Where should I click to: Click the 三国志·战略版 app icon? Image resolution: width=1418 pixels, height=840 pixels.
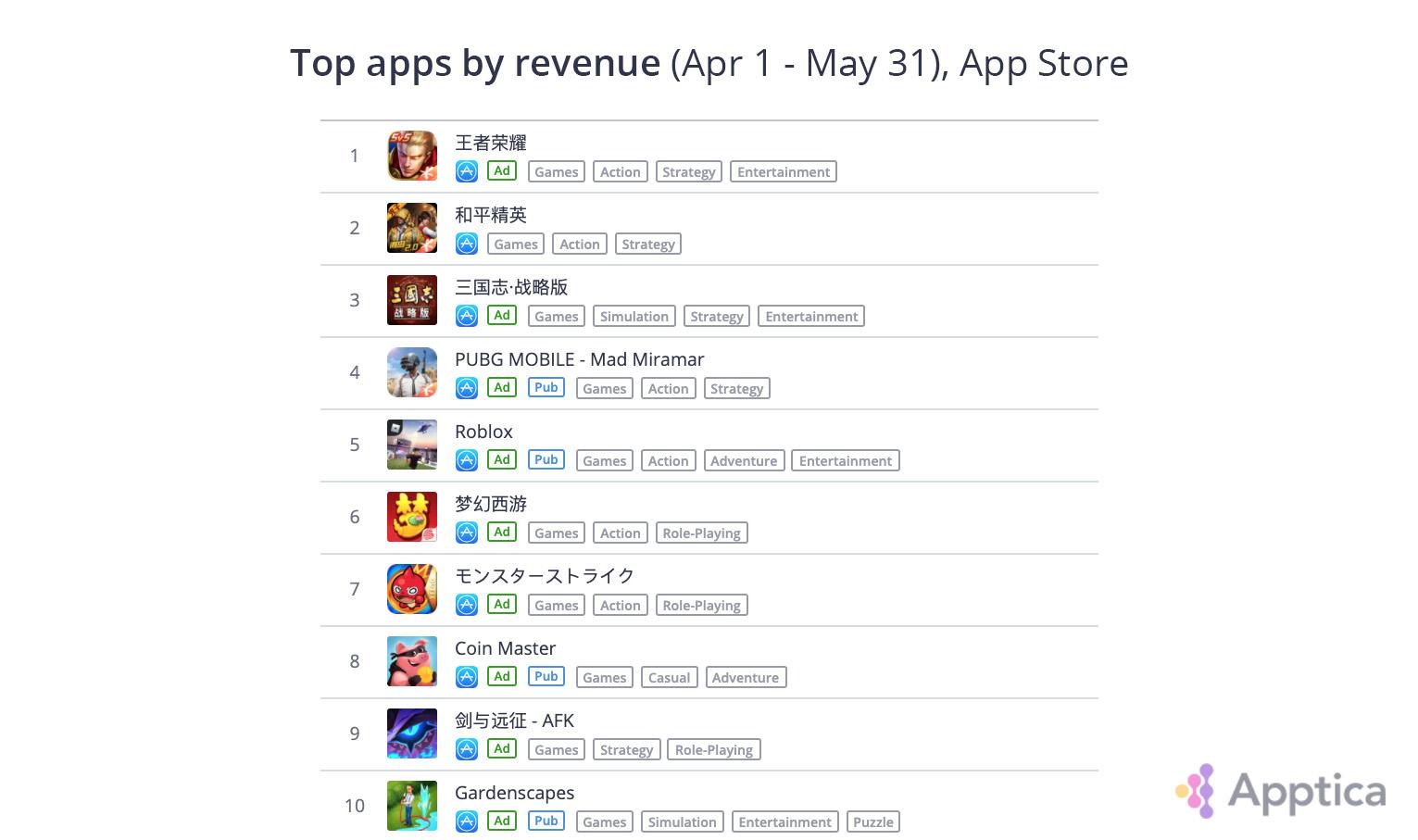411,300
